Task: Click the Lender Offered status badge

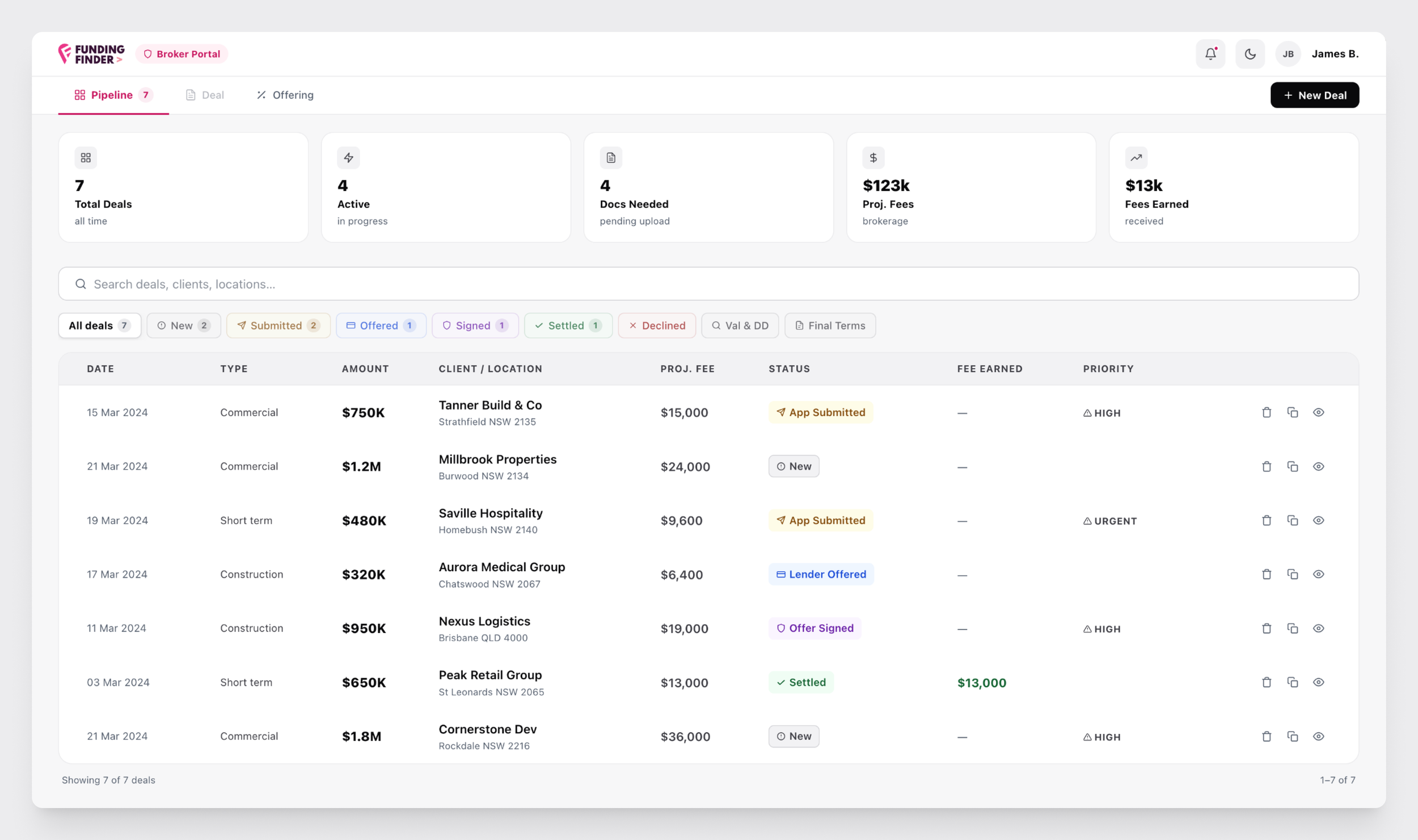Action: coord(820,574)
